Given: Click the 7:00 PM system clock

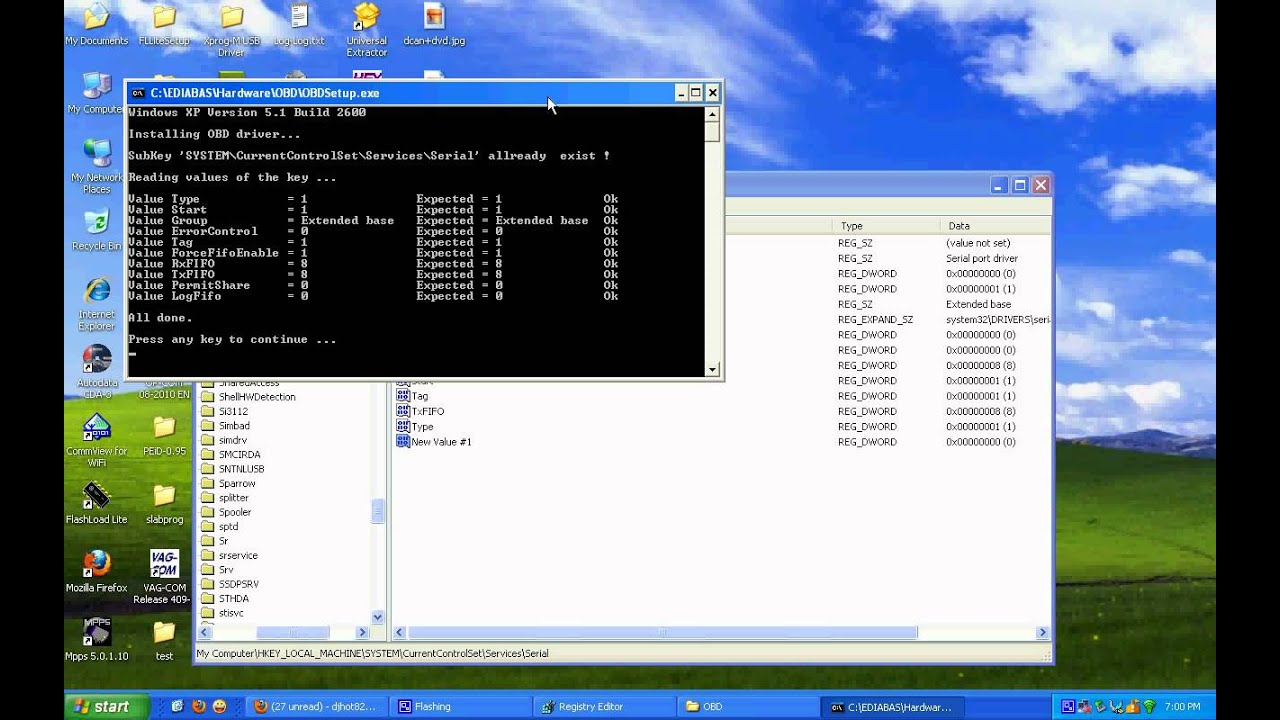Looking at the screenshot, I should 1183,706.
